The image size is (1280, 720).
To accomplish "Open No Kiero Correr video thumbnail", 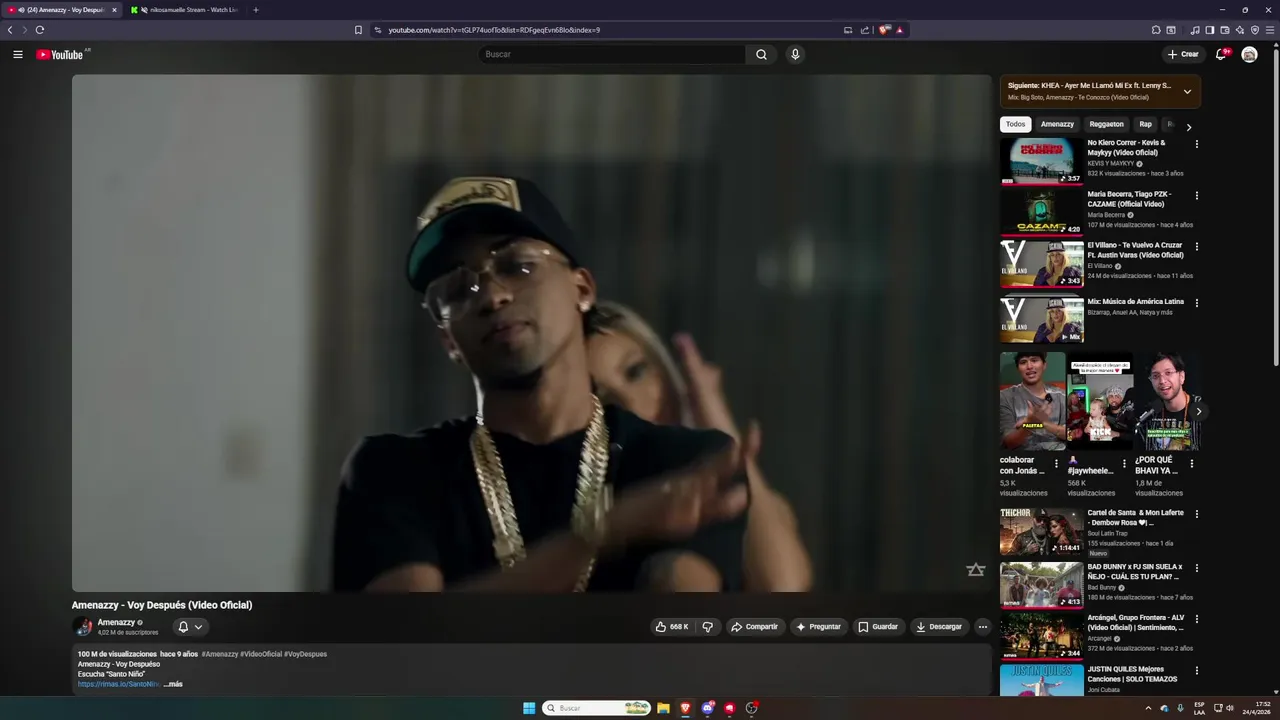I will [1041, 161].
